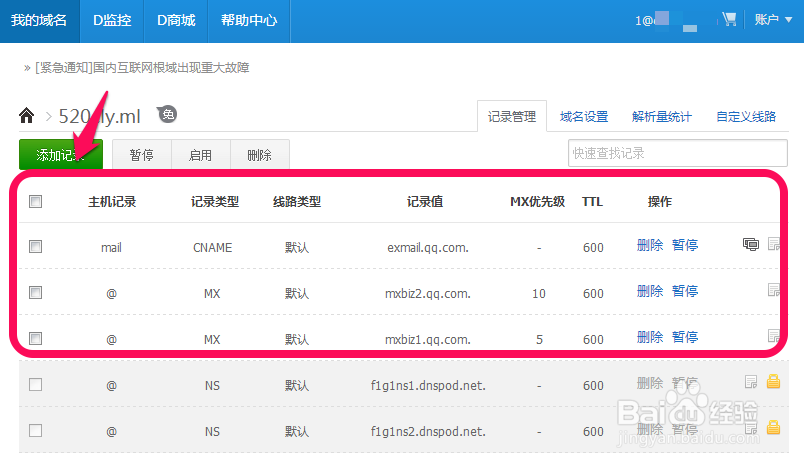Open the urgent notice about root domain failure
The image size is (804, 466).
[142, 68]
